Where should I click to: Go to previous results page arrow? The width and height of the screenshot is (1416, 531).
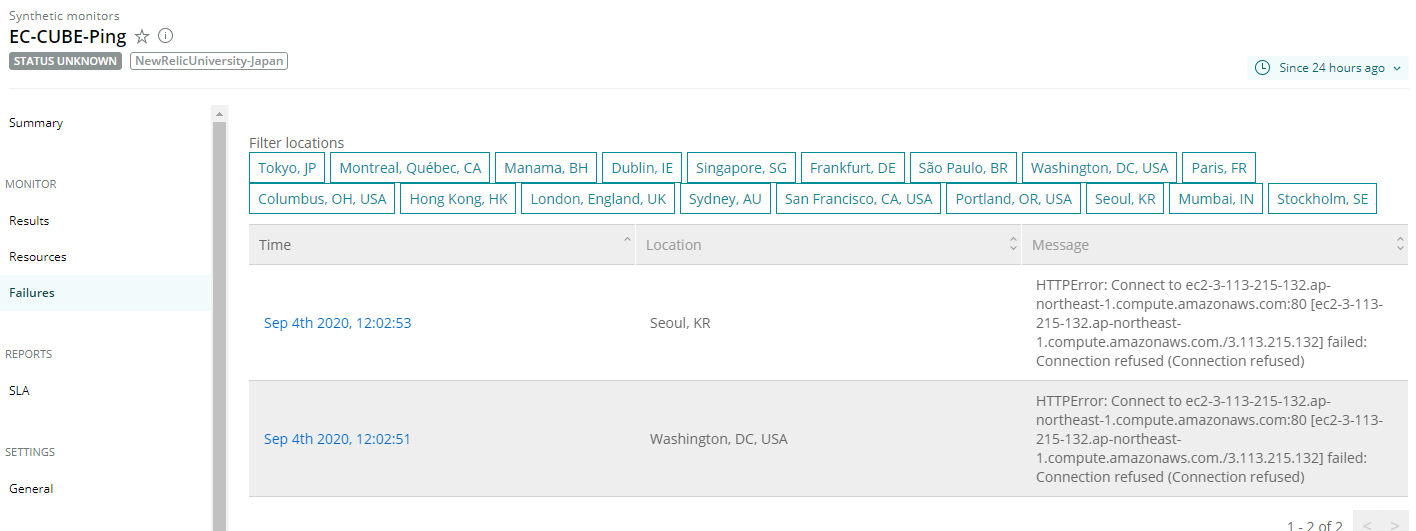1367,524
